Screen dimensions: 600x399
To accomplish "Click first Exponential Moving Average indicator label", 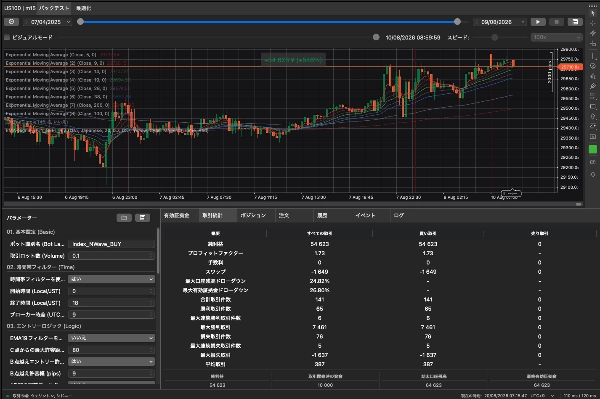I will pos(51,55).
